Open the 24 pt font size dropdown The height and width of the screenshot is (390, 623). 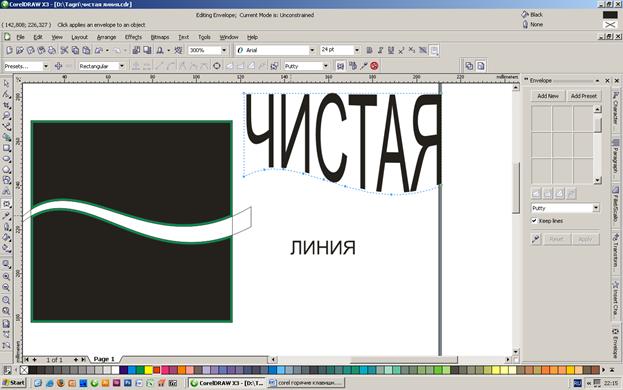pos(356,50)
